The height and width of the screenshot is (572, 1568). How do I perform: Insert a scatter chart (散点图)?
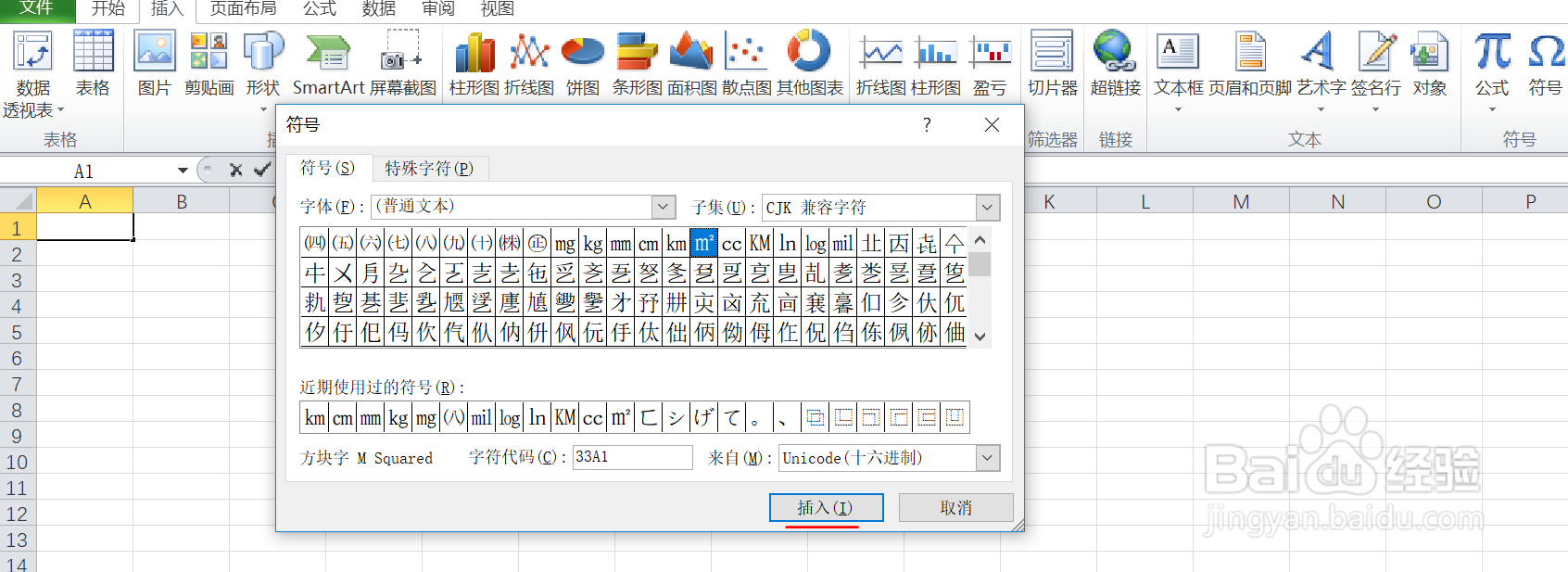pyautogui.click(x=747, y=63)
